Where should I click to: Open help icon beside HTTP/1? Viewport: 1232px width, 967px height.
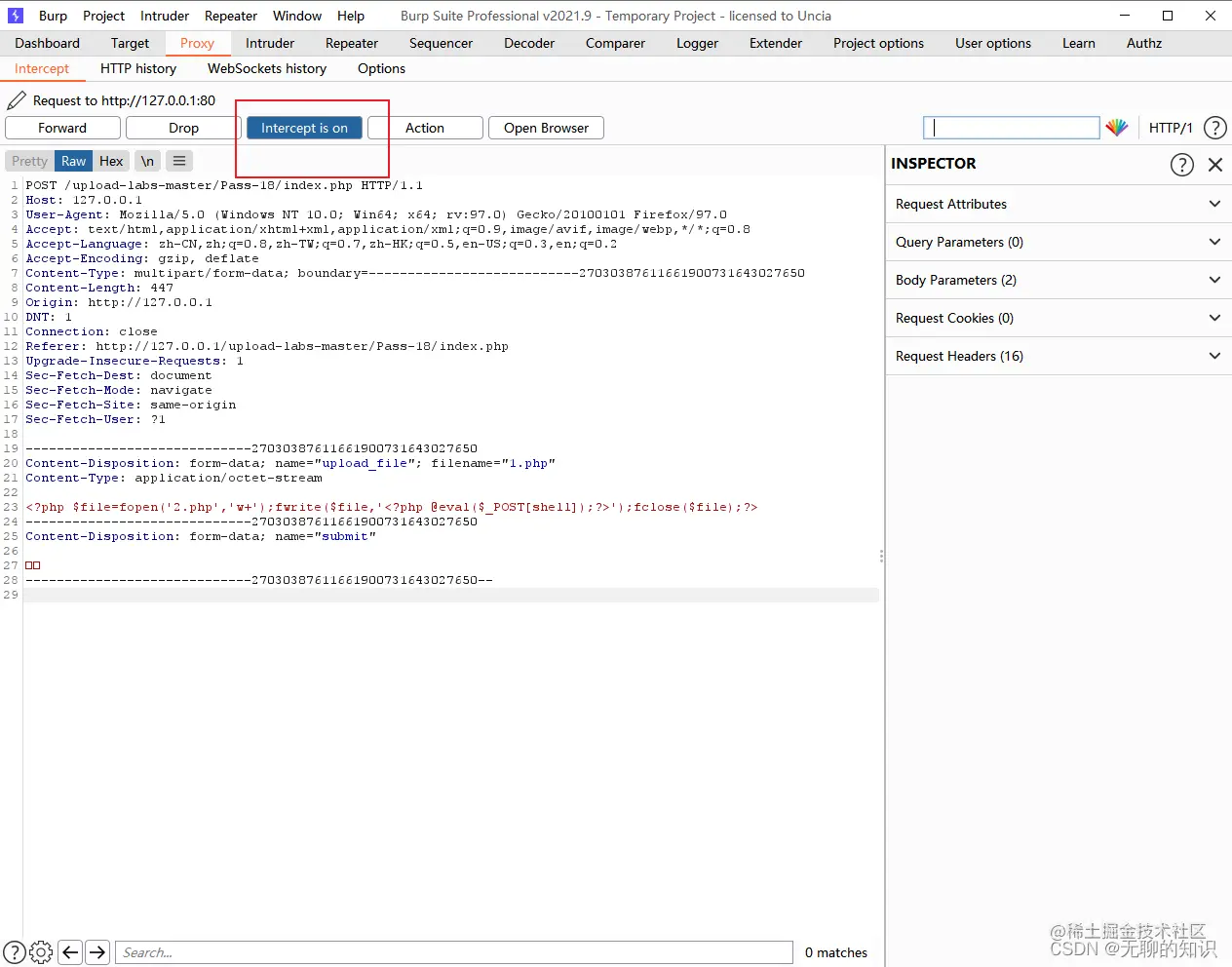pos(1215,128)
